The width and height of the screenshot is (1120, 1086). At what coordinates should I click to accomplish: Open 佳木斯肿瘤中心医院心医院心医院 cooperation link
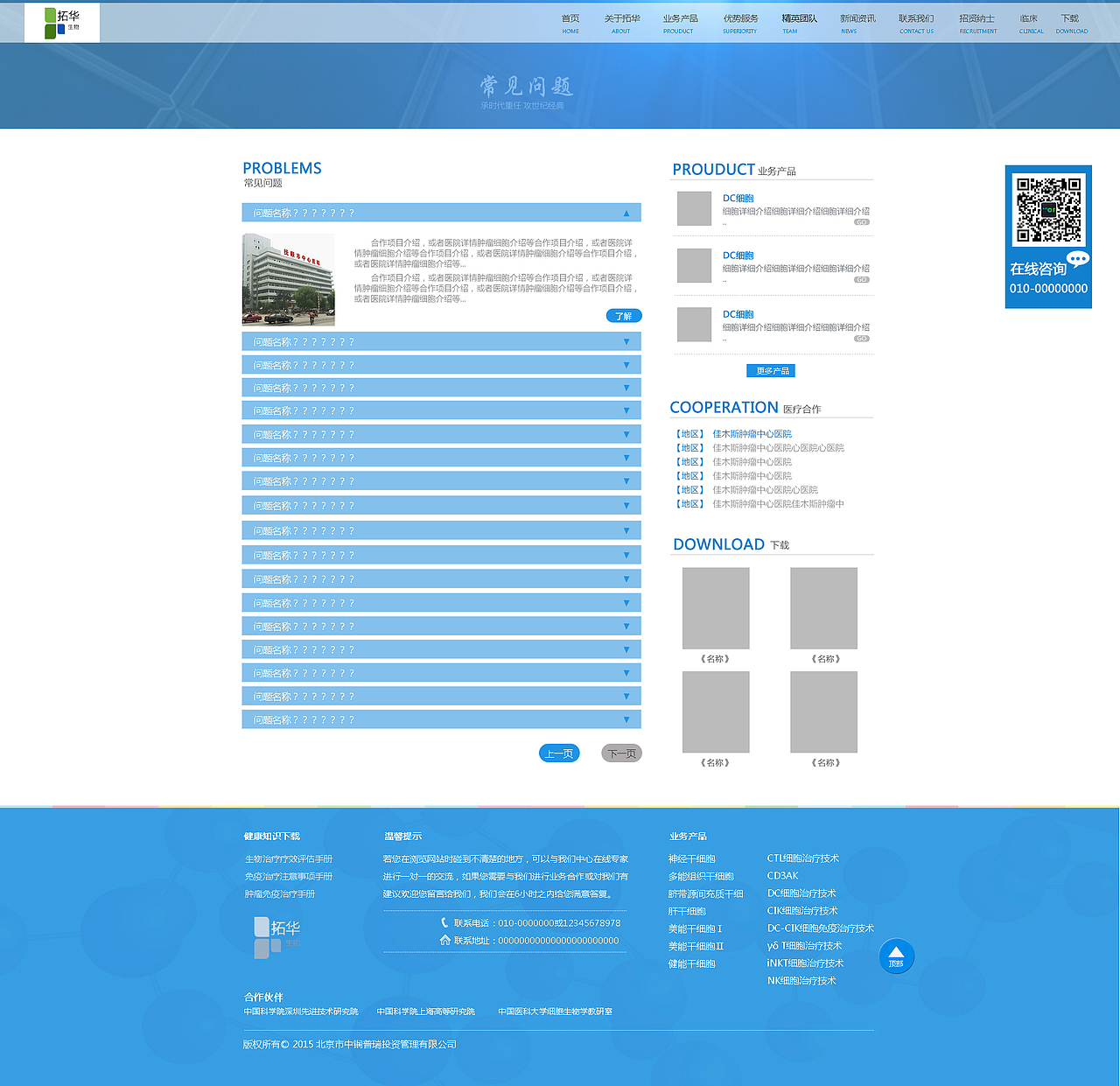tap(778, 448)
